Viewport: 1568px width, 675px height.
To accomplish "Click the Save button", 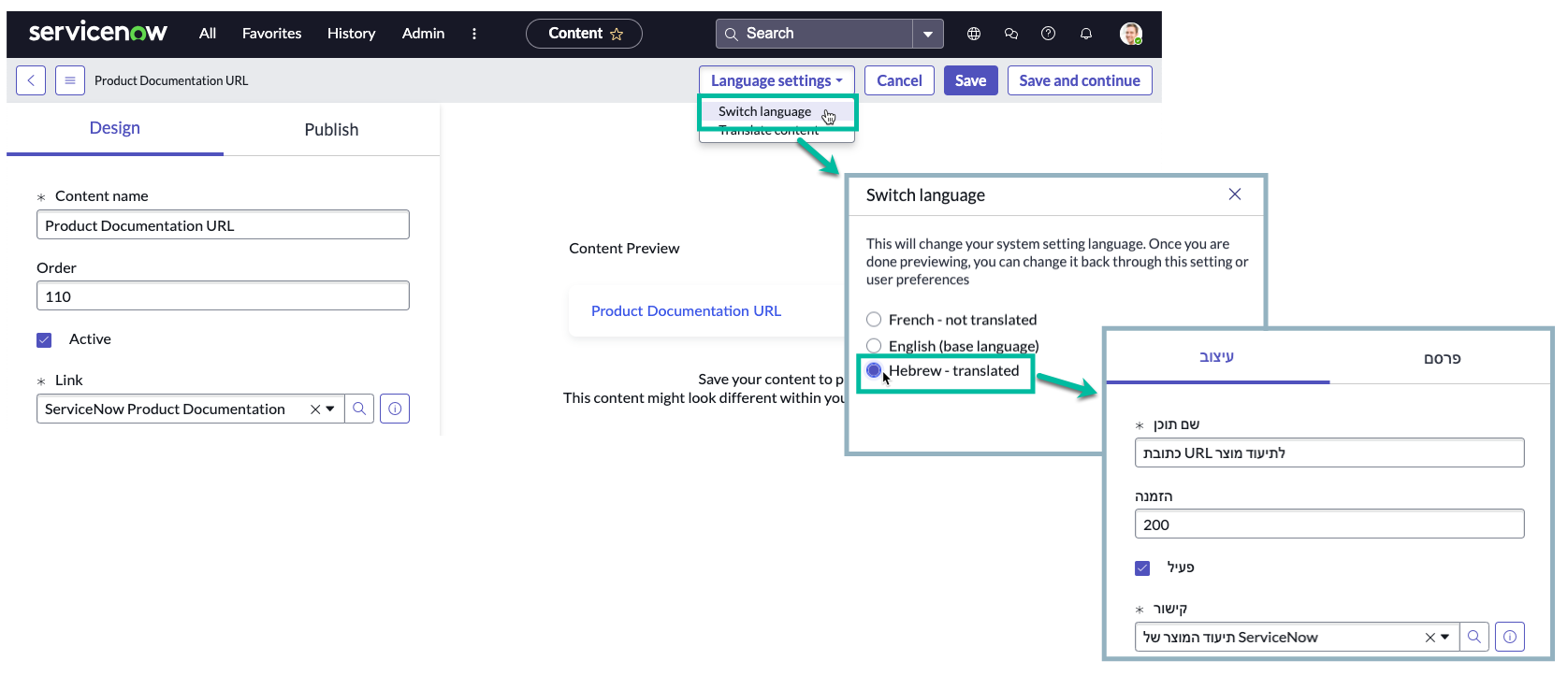I will [970, 80].
